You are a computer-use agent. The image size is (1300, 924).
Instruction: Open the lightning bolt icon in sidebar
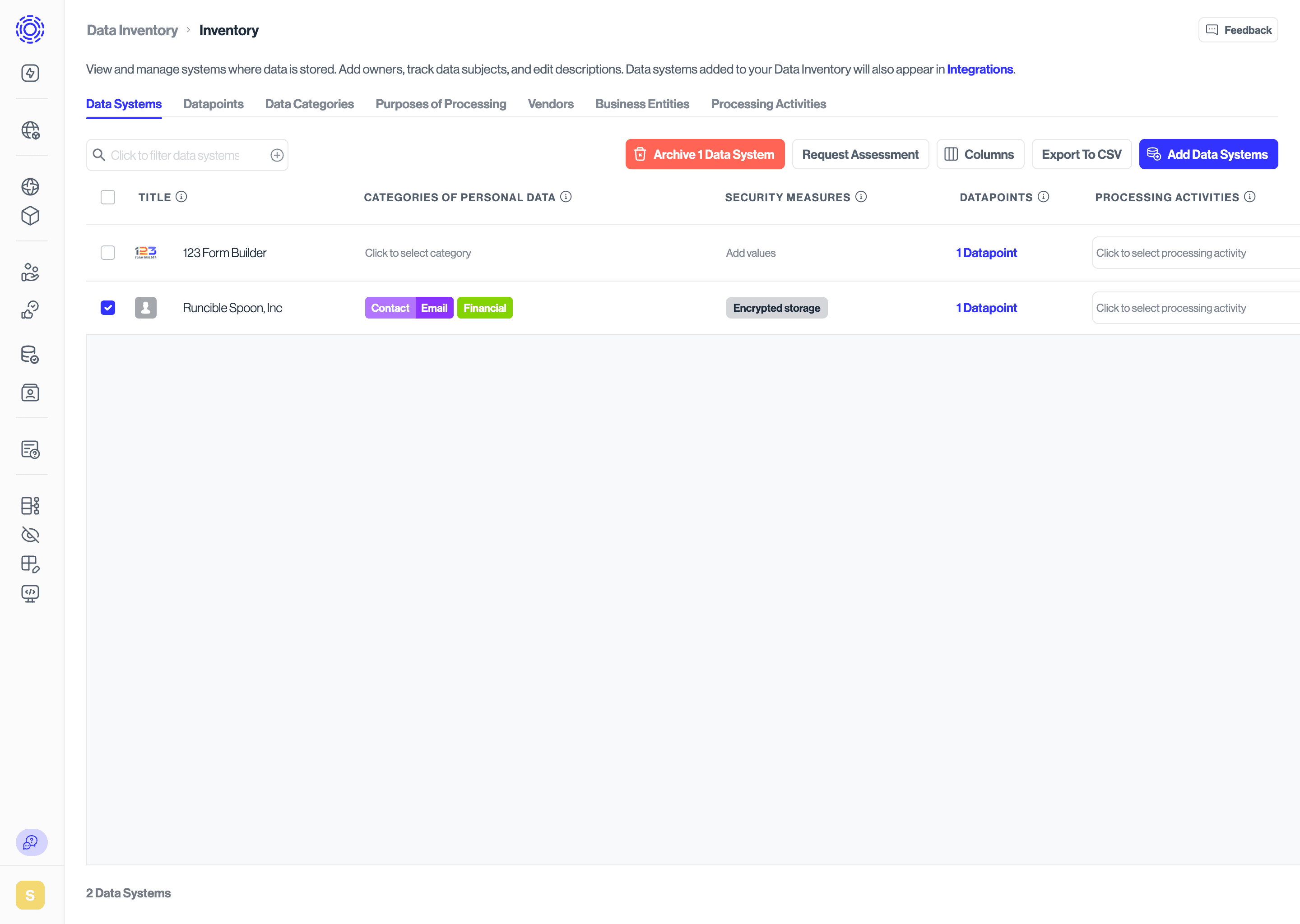tap(31, 73)
